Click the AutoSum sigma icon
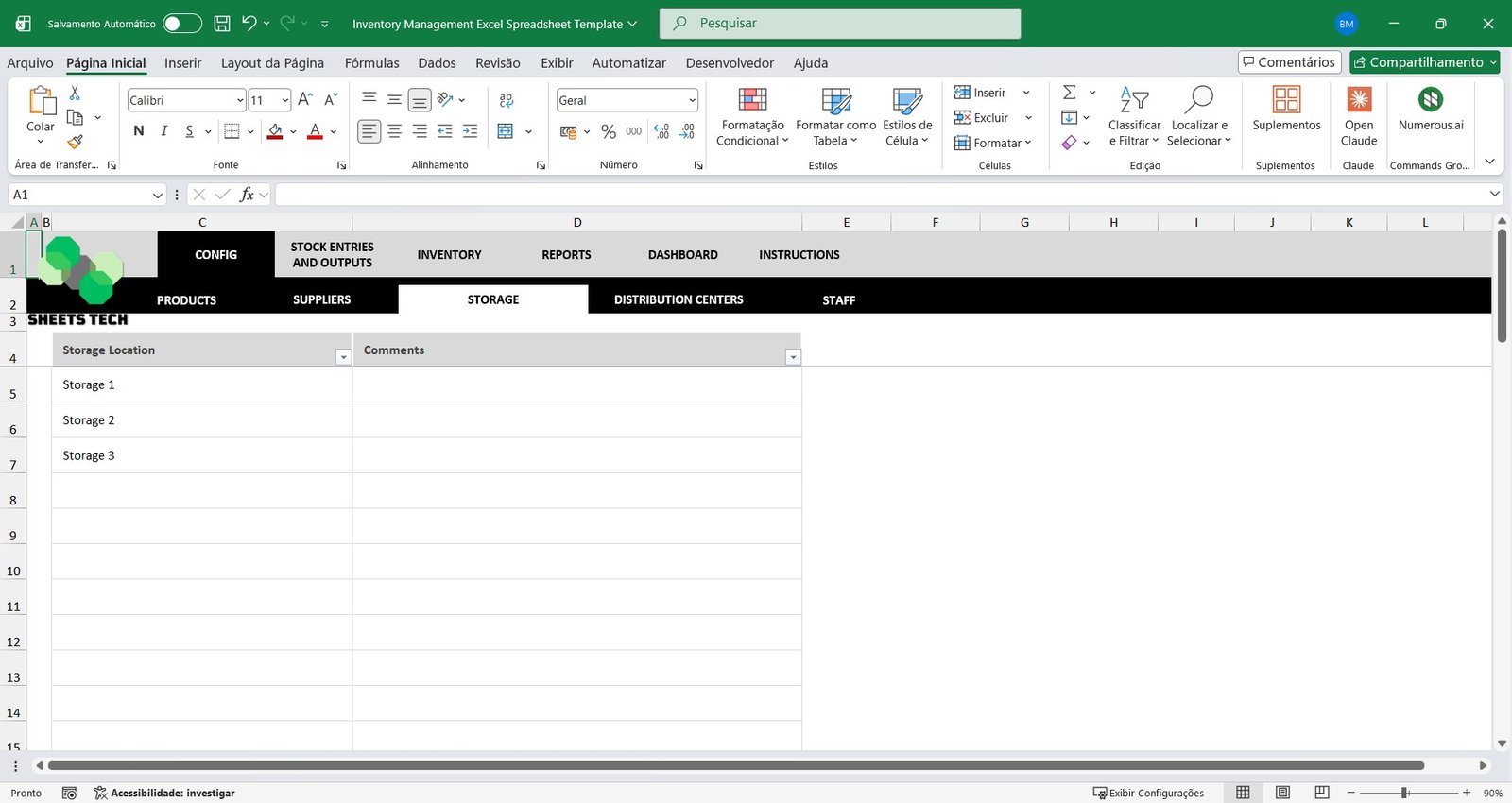 point(1070,93)
